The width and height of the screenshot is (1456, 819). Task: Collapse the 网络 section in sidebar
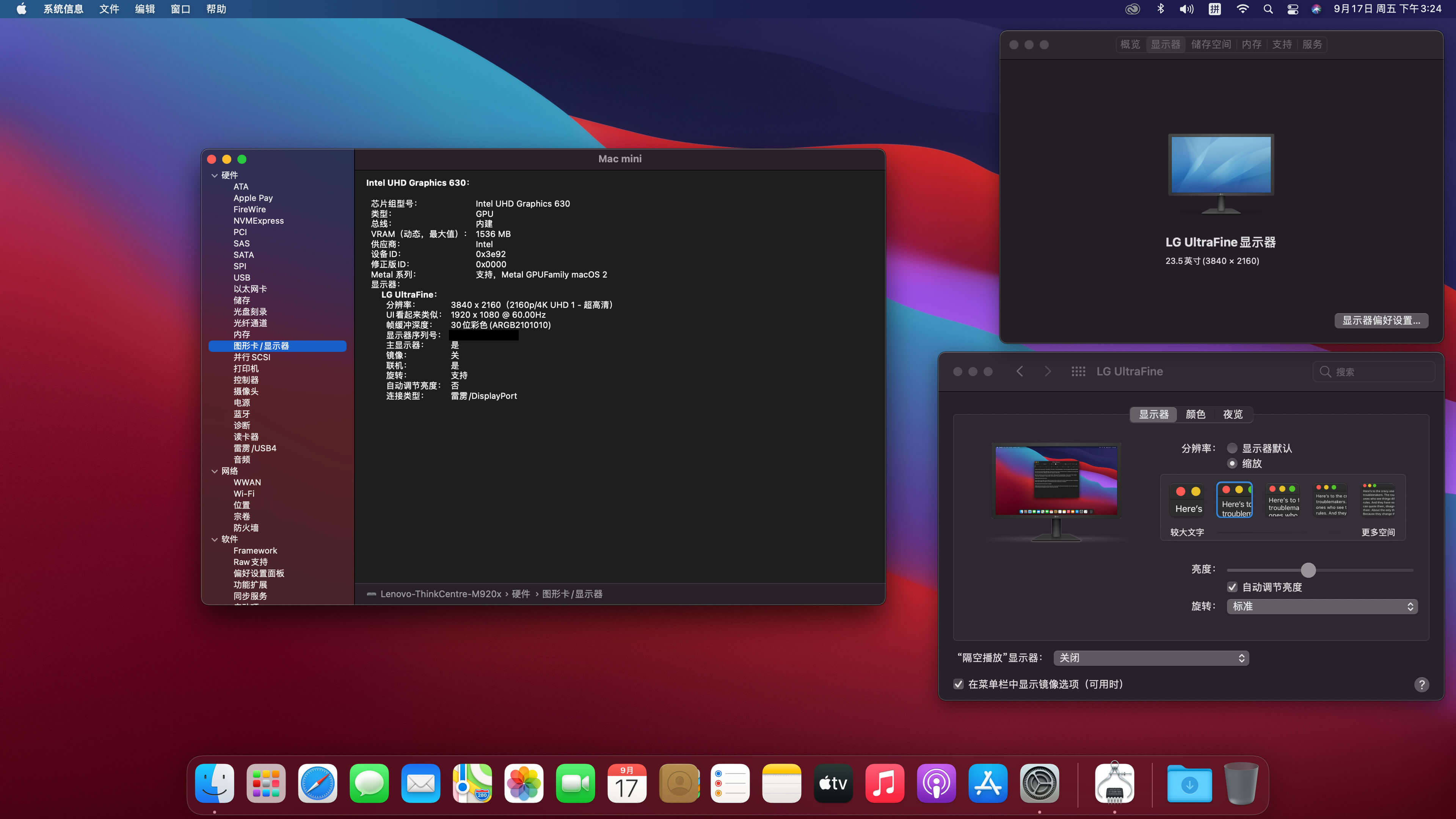(x=215, y=471)
